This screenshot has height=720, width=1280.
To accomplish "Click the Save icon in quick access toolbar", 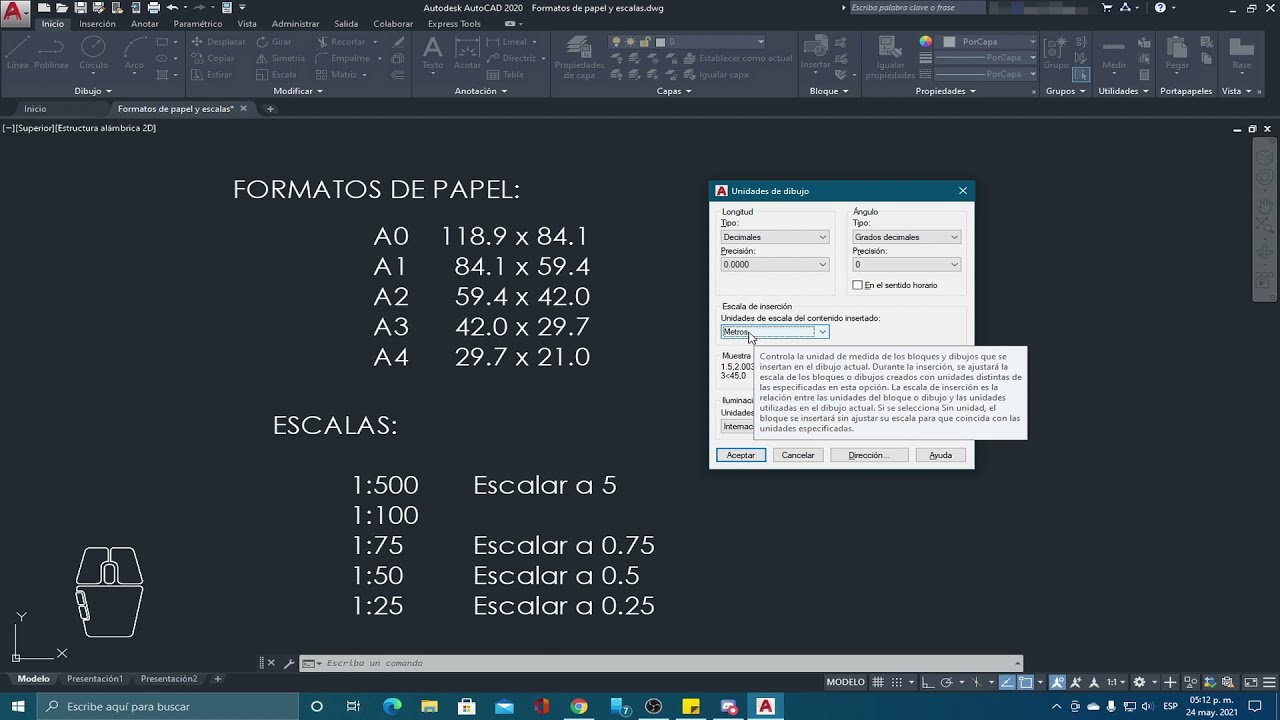I will point(80,7).
